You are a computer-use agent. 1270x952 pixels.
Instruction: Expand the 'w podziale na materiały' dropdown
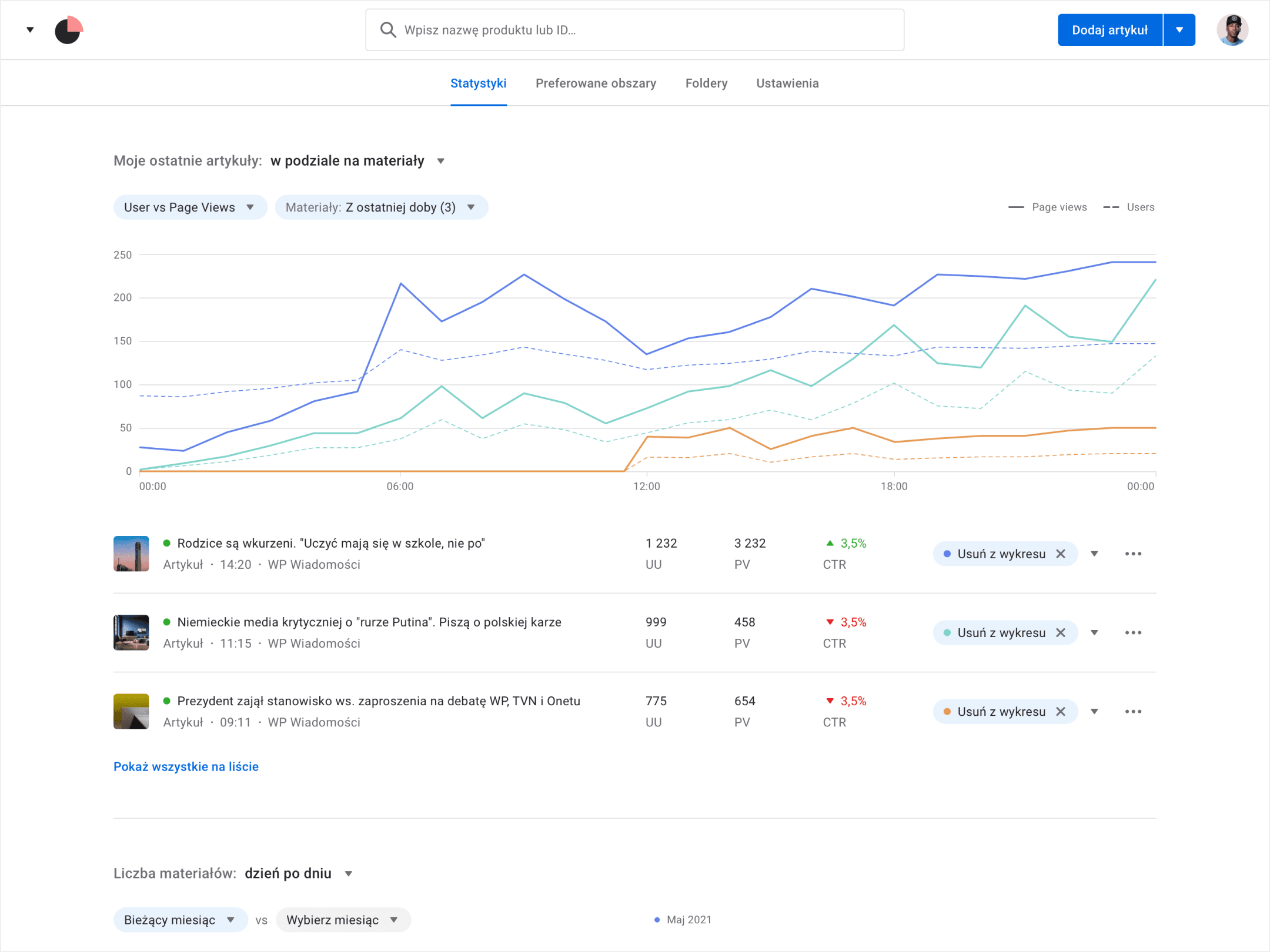pyautogui.click(x=357, y=161)
